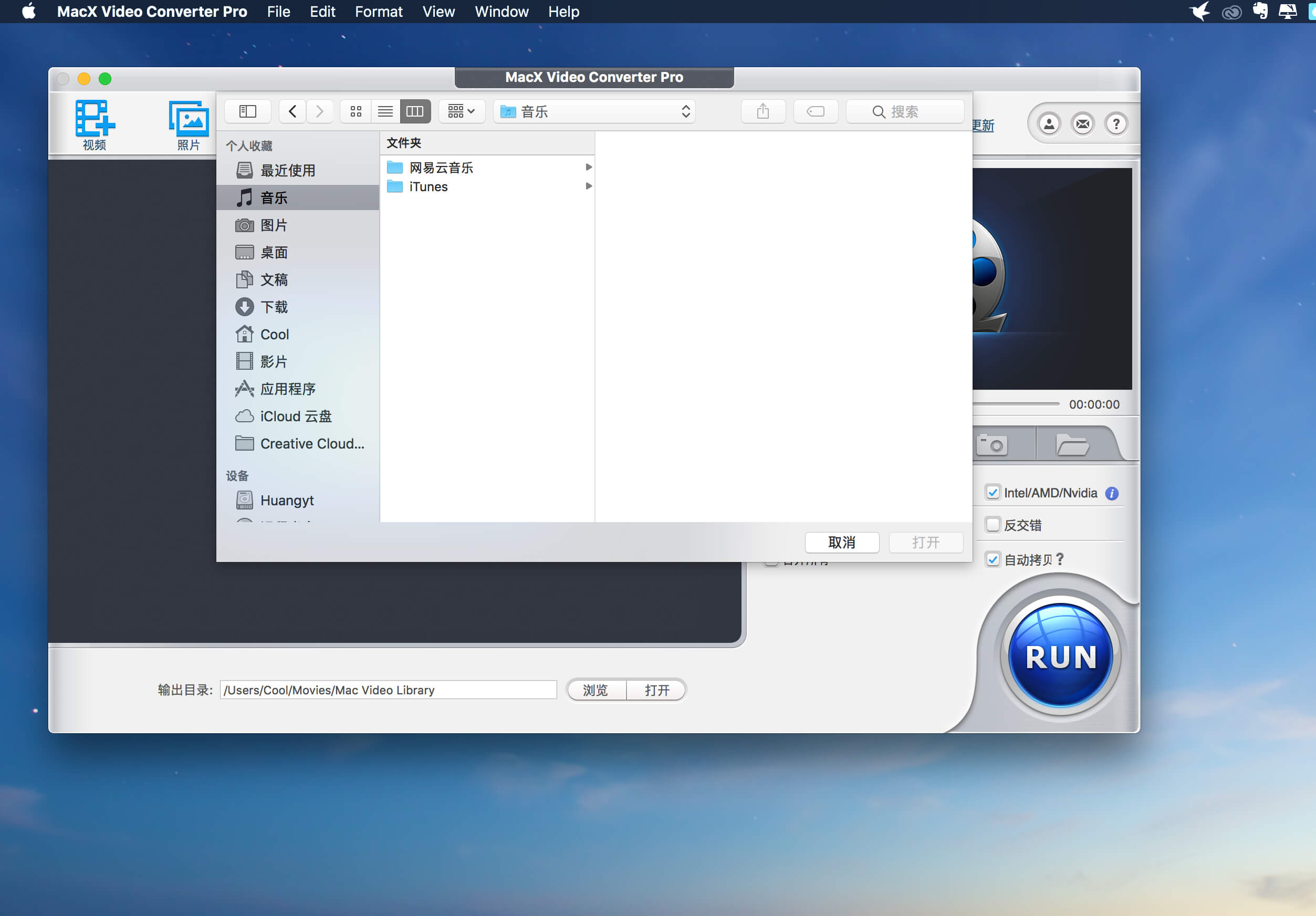Toggle the 自动拷贝 checkbox

993,559
